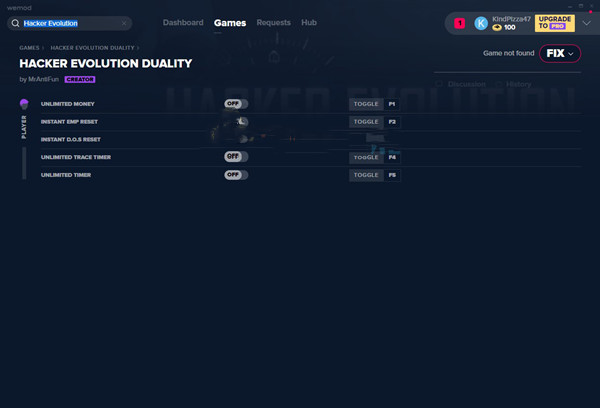This screenshot has height=408, width=600.
Task: Enable the Unlimited Money cheat switch
Action: click(236, 104)
